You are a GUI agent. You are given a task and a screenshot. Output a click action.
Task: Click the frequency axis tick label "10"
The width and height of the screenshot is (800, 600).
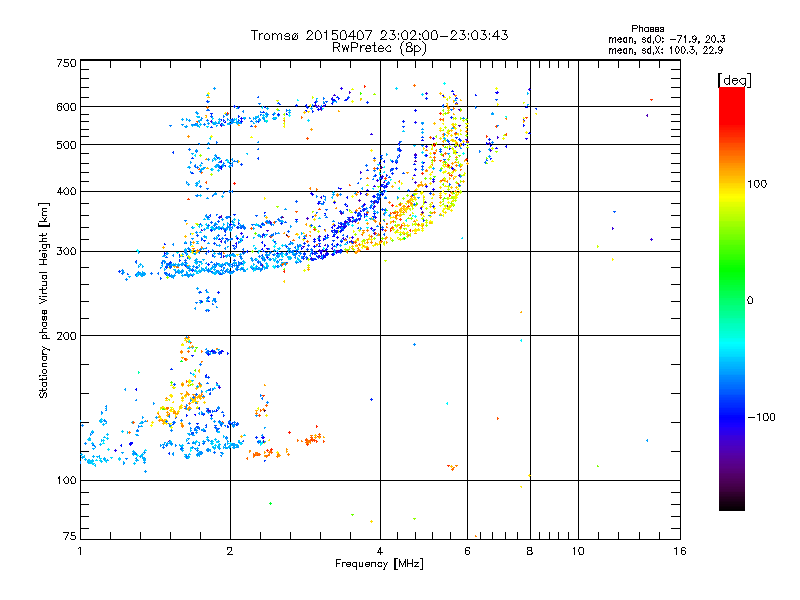pyautogui.click(x=578, y=551)
